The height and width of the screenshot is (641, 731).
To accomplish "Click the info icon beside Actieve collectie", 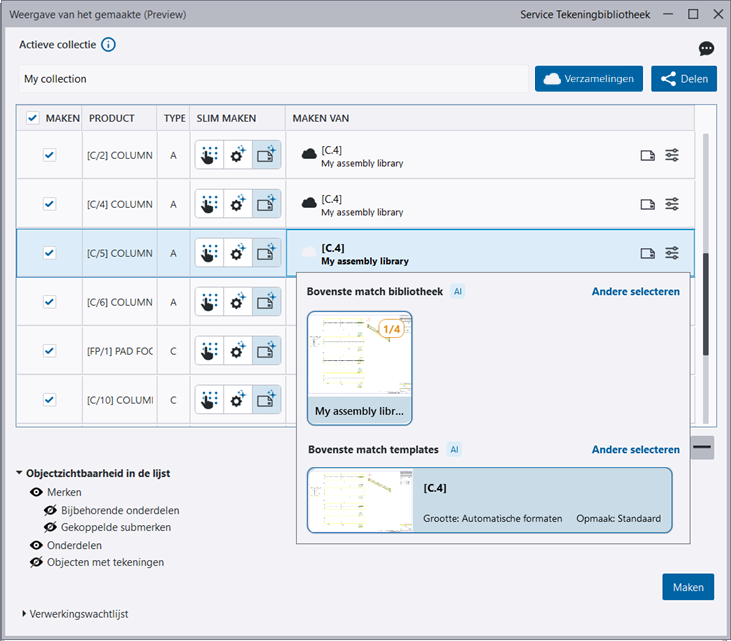I will [109, 45].
